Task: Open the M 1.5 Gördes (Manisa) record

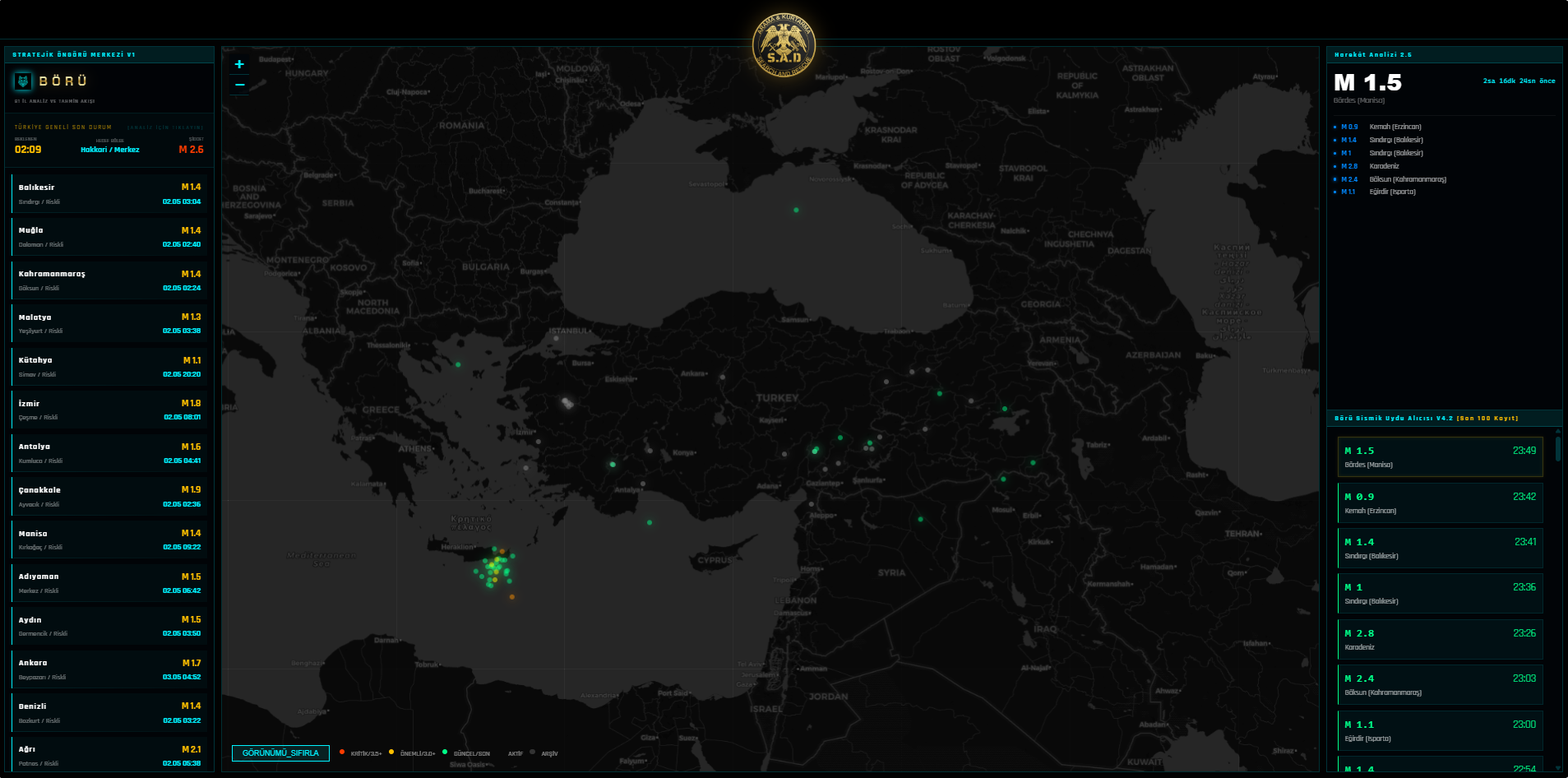Action: [x=1440, y=457]
